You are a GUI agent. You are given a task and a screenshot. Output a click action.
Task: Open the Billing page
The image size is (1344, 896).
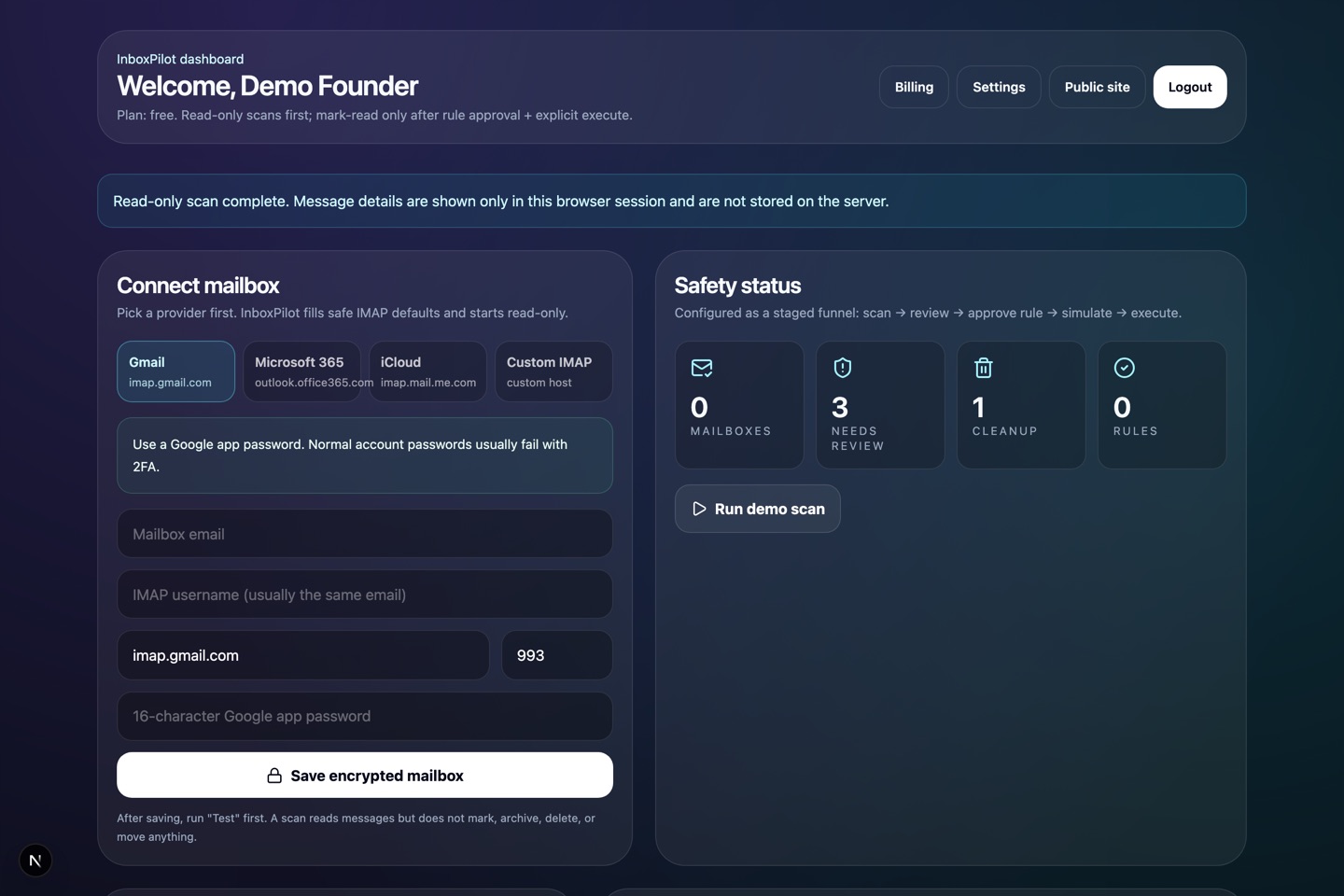914,87
